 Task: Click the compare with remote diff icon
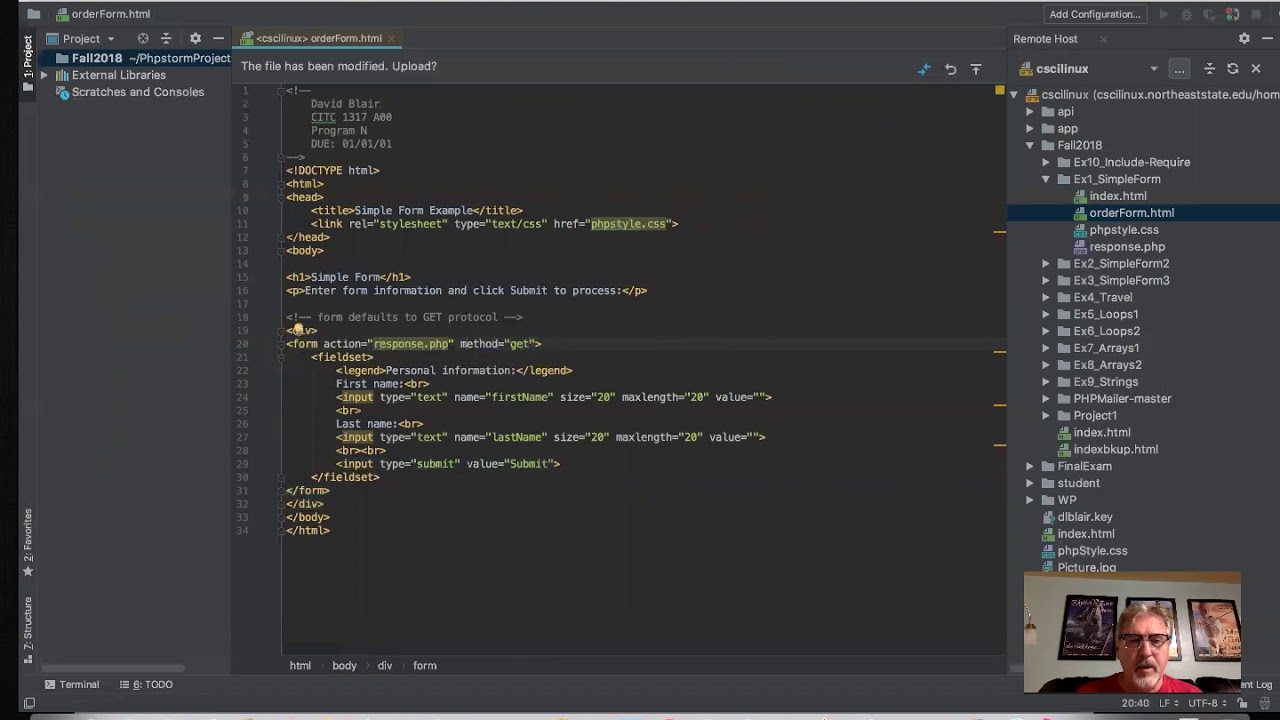pos(924,69)
